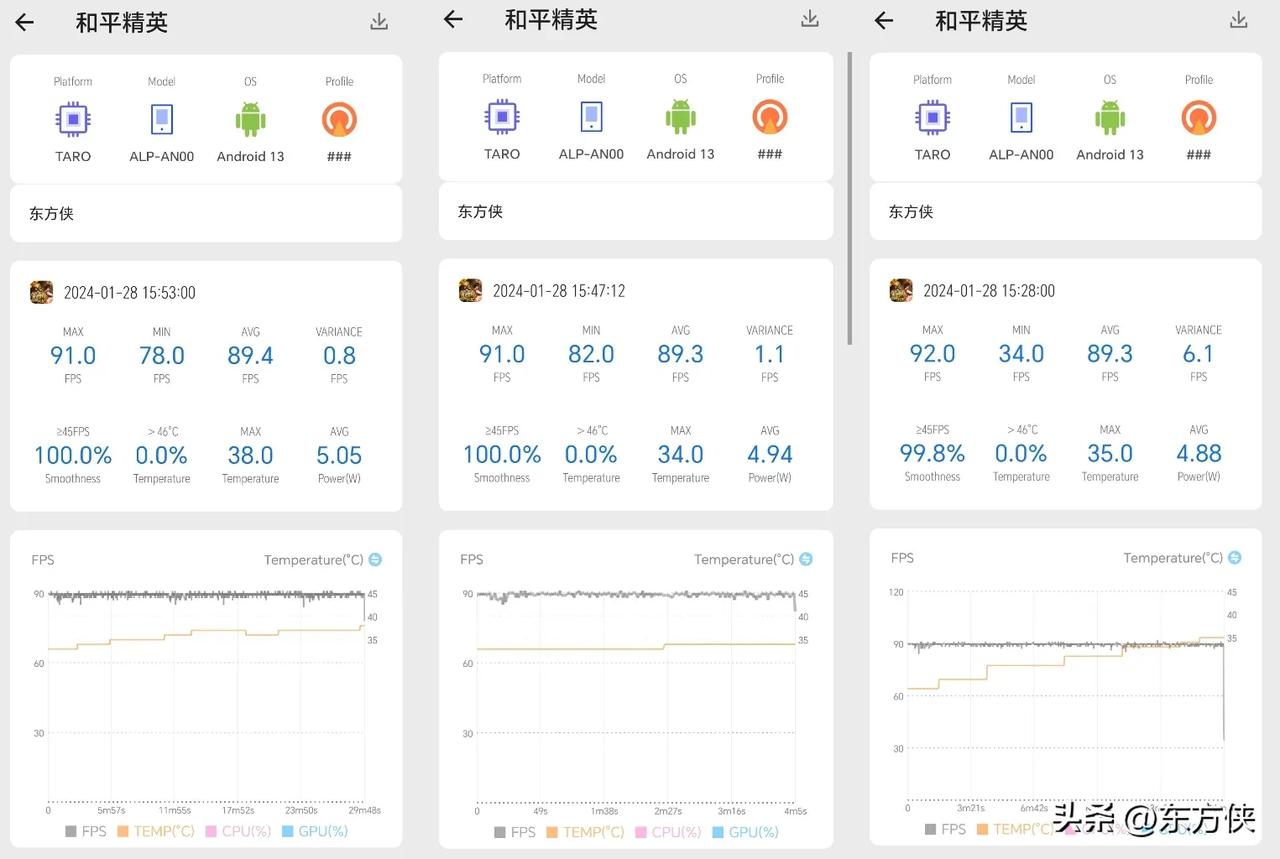Tap MAX temperature value 38.0

coord(250,456)
